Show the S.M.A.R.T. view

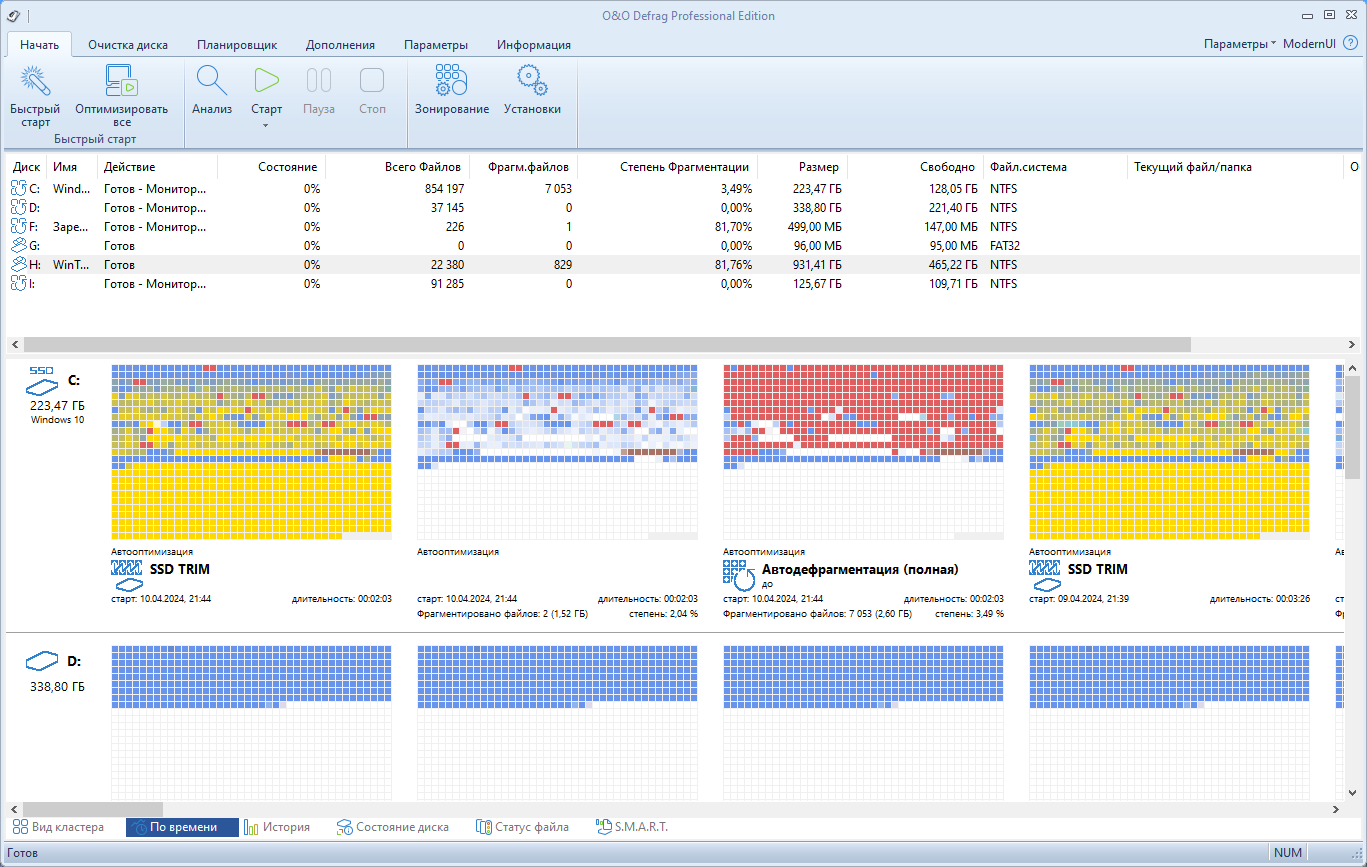[x=631, y=827]
